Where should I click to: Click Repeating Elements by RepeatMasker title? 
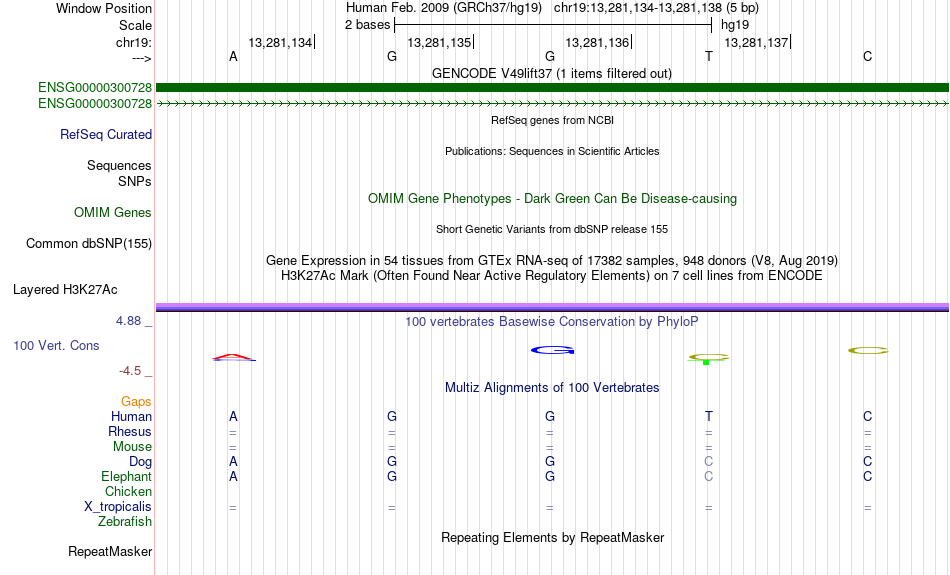coord(552,538)
